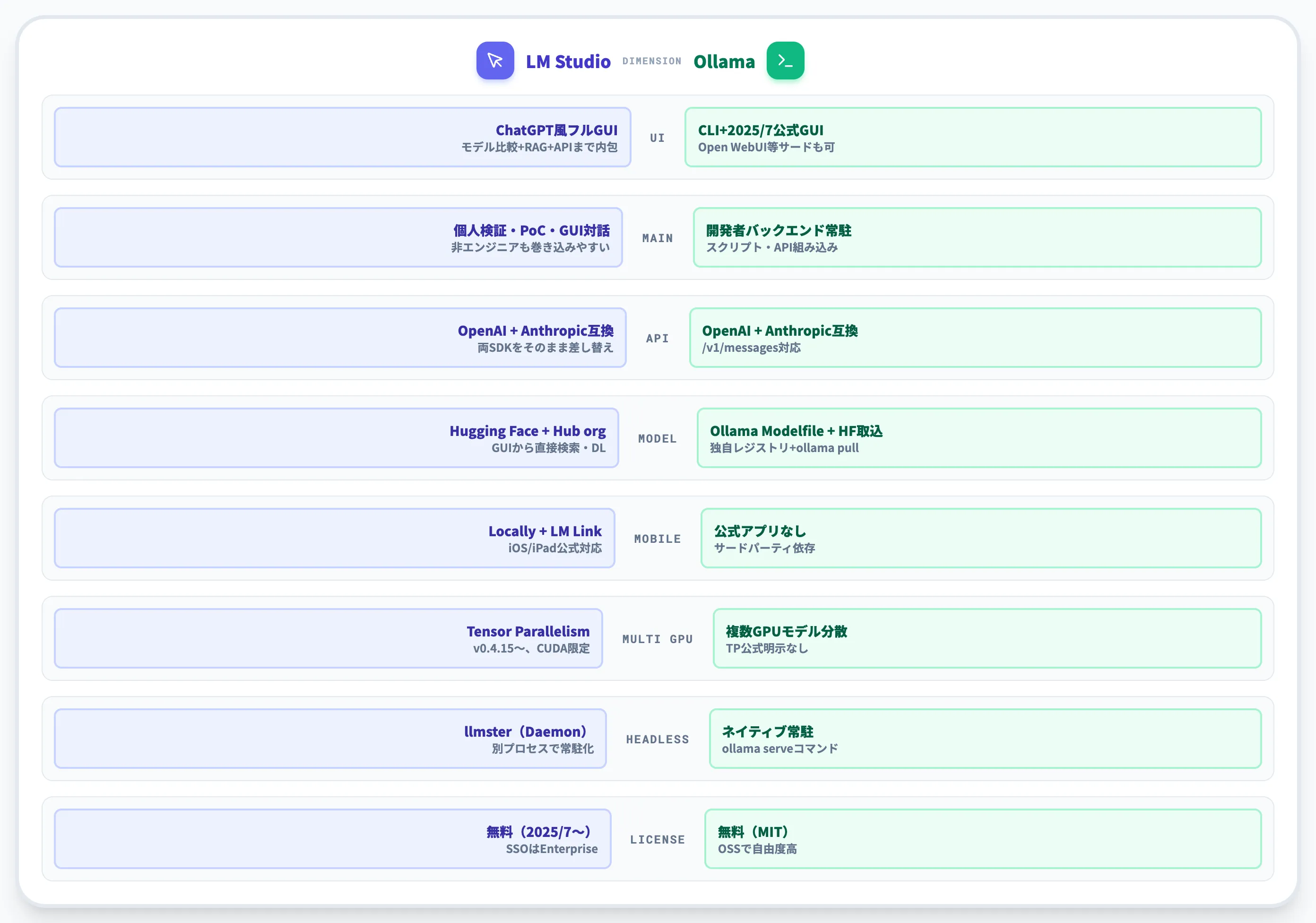This screenshot has height=923, width=1316.
Task: Click '別プロセスで常駐化' subtitle
Action: pos(542,749)
